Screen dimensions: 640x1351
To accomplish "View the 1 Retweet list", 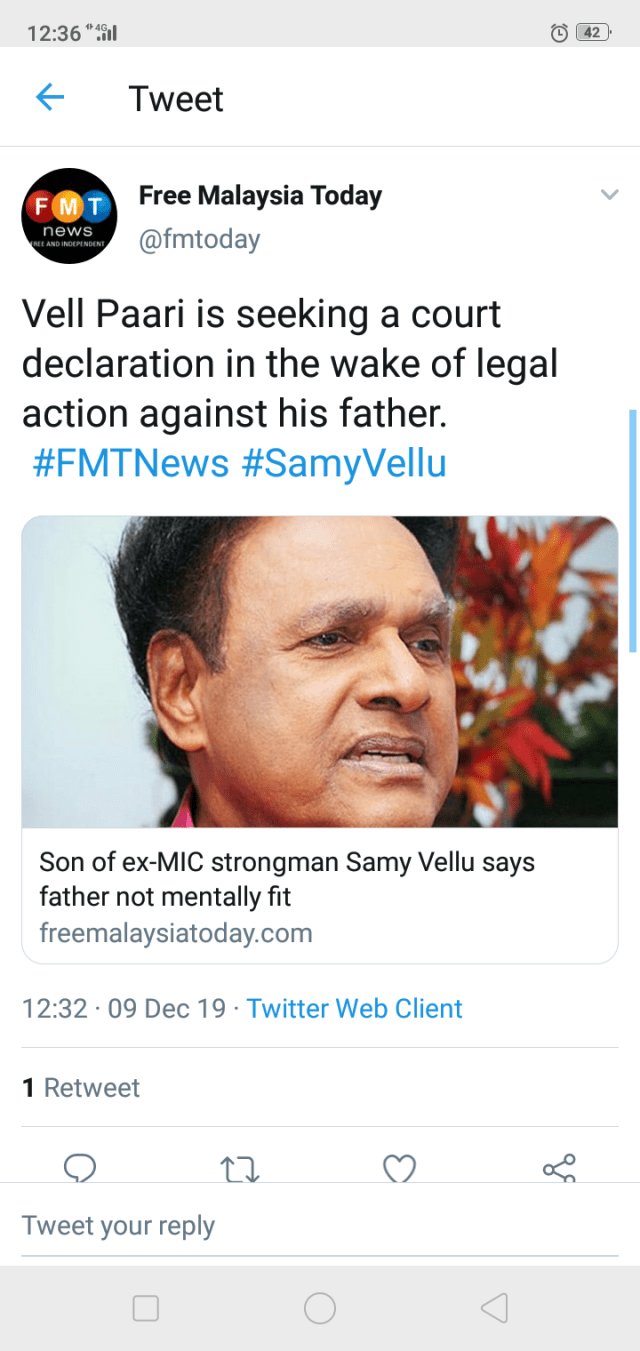I will (82, 1087).
